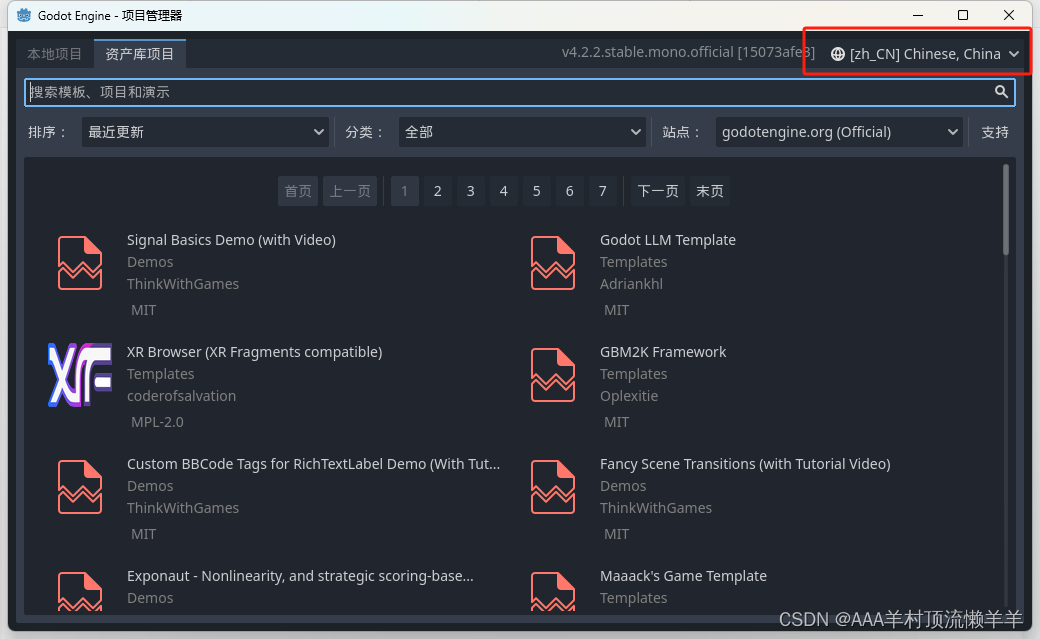Open XR Browser (XR Fragments compatible) title

click(x=255, y=352)
